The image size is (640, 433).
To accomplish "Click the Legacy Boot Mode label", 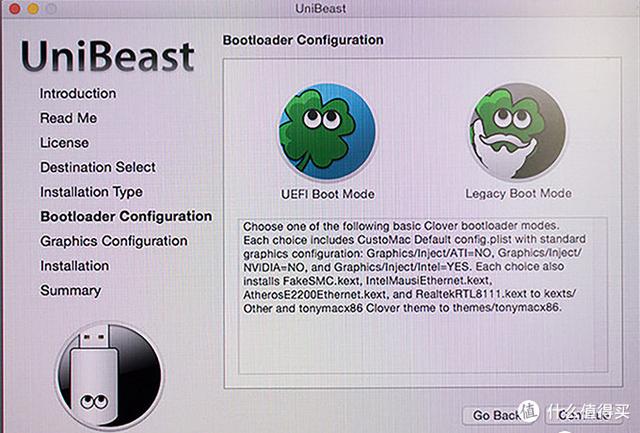I will (x=518, y=193).
